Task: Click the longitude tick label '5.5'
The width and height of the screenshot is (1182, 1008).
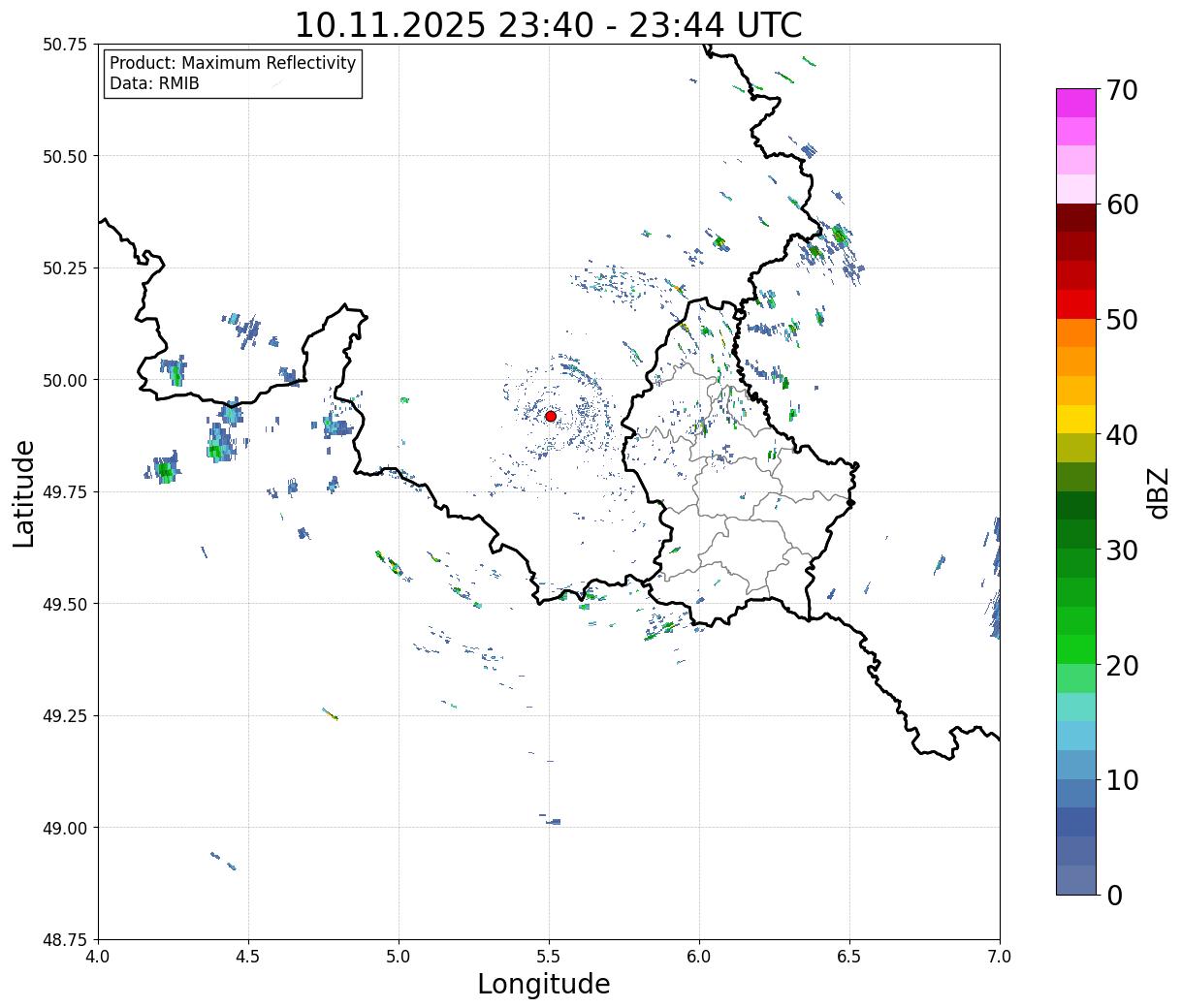Action: [x=549, y=956]
